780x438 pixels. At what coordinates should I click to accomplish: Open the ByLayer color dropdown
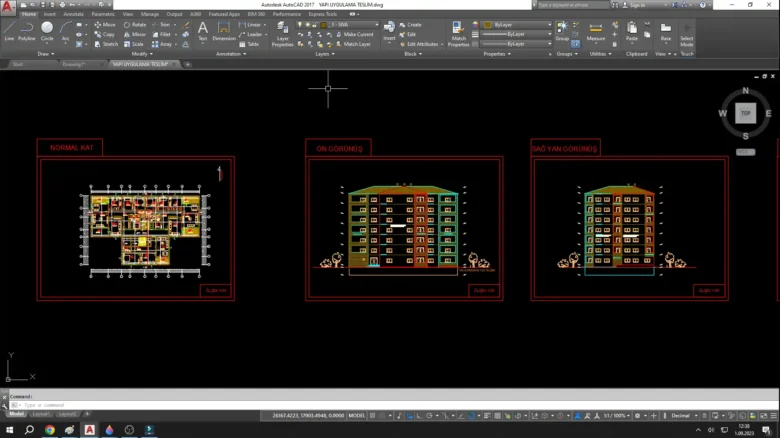[517, 24]
